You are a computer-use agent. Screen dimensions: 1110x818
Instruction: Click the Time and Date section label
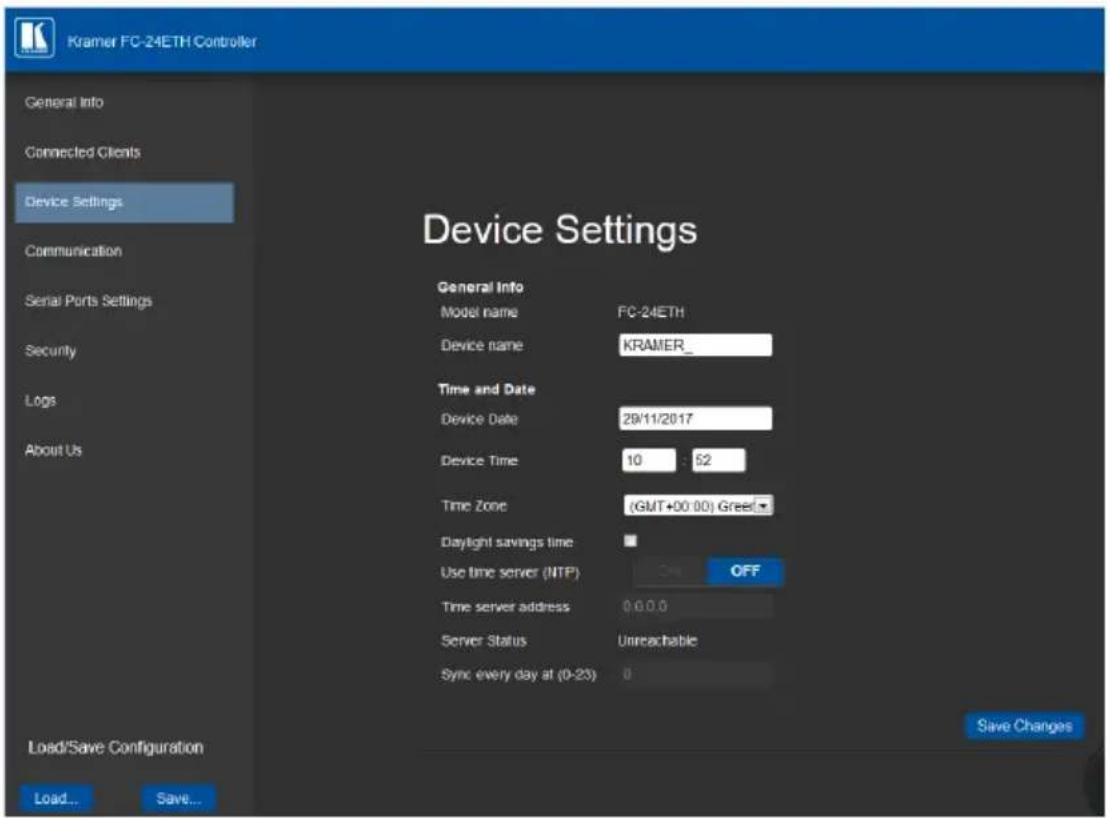pyautogui.click(x=486, y=389)
